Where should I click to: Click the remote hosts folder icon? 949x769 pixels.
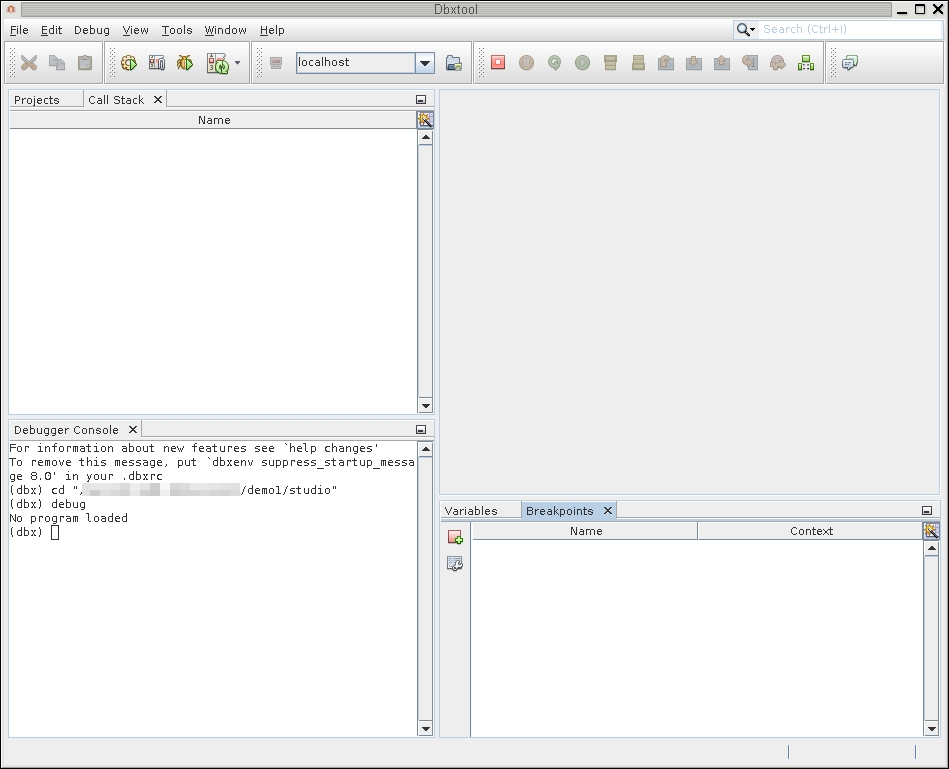454,62
